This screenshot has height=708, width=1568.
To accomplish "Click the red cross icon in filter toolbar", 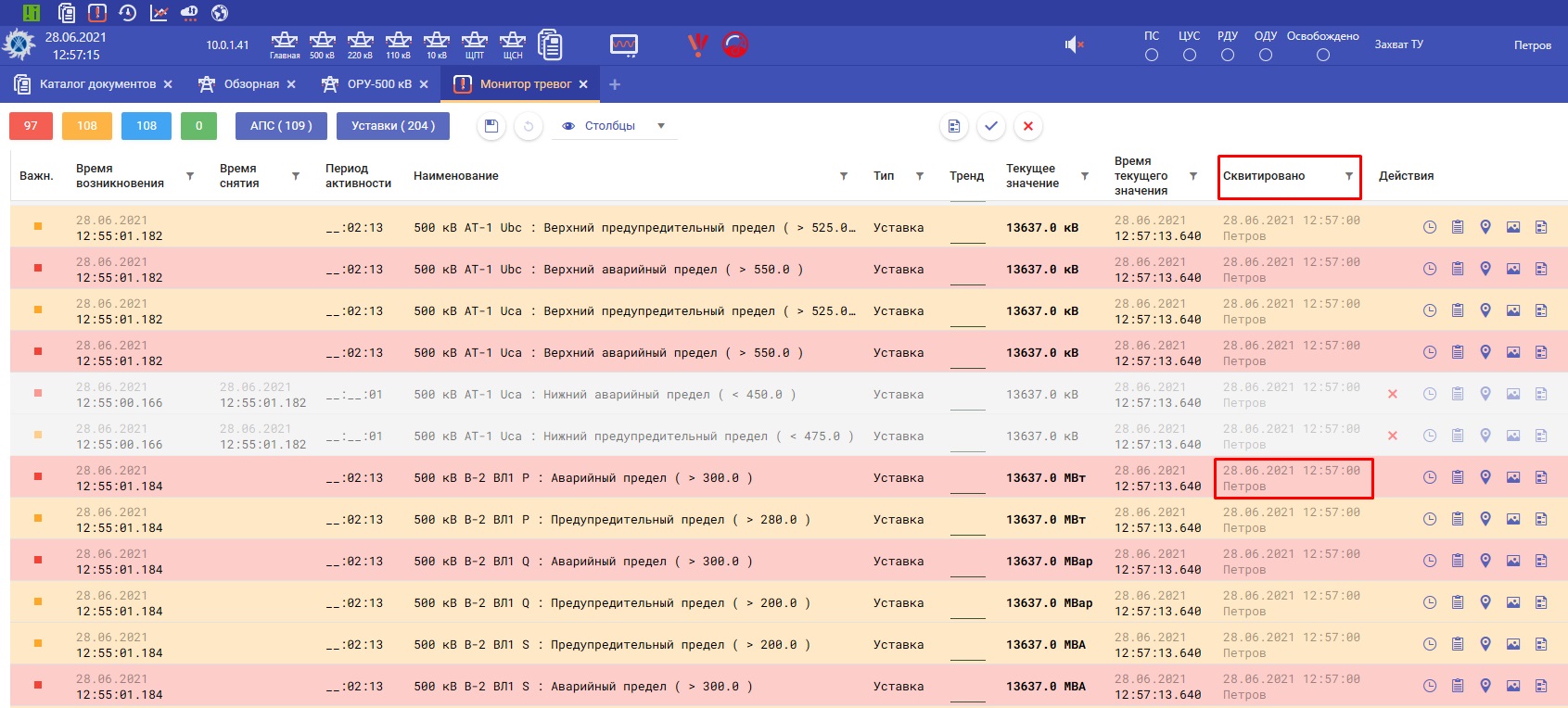I will [x=1027, y=126].
